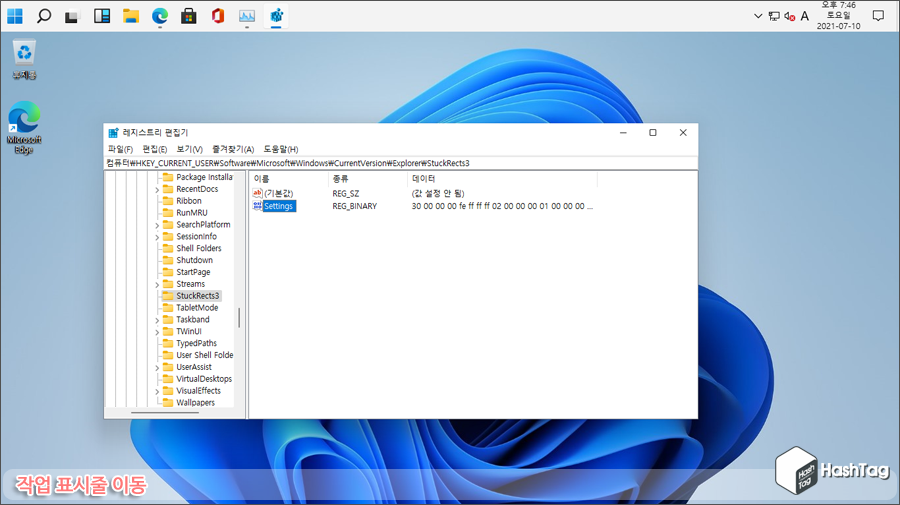The width and height of the screenshot is (900, 505).
Task: Open Microsoft Store taskbar icon
Action: click(189, 16)
